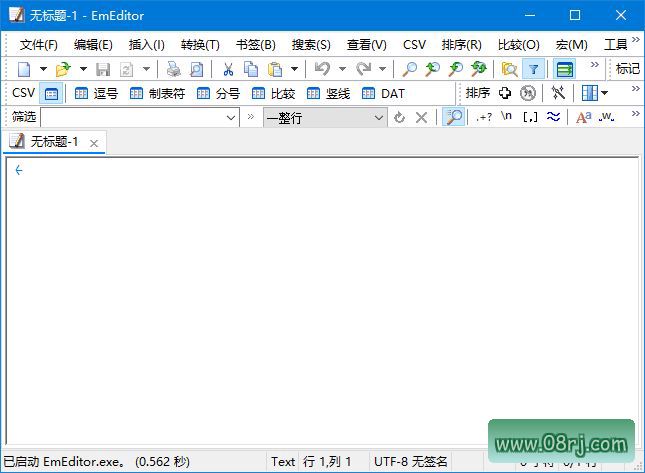Image resolution: width=645 pixels, height=473 pixels.
Task: Toggle the green wrap-by-window button
Action: (x=564, y=69)
